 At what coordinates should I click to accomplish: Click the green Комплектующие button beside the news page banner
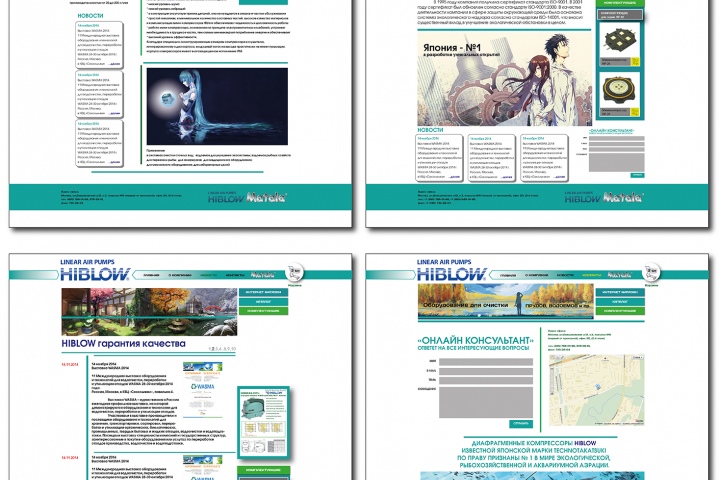click(x=264, y=311)
